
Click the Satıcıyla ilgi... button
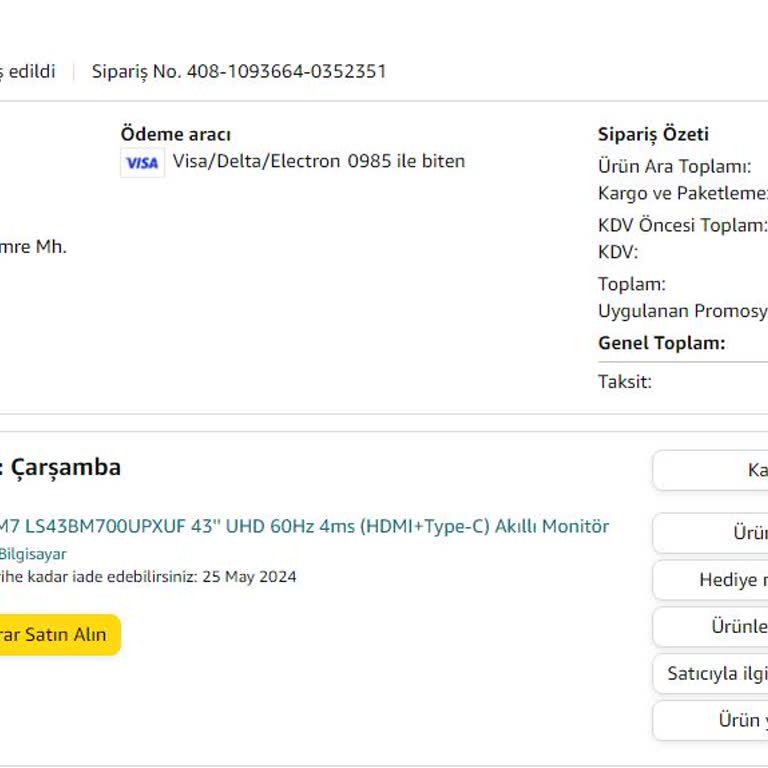pyautogui.click(x=710, y=673)
